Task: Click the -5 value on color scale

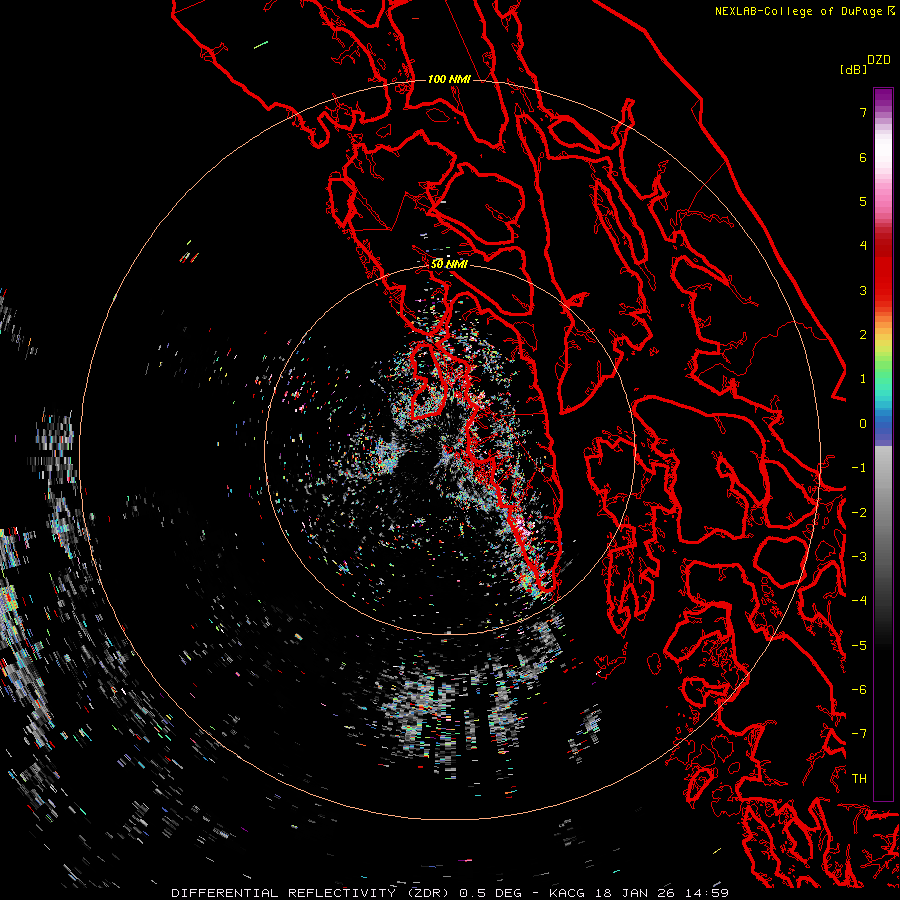Action: (x=859, y=646)
